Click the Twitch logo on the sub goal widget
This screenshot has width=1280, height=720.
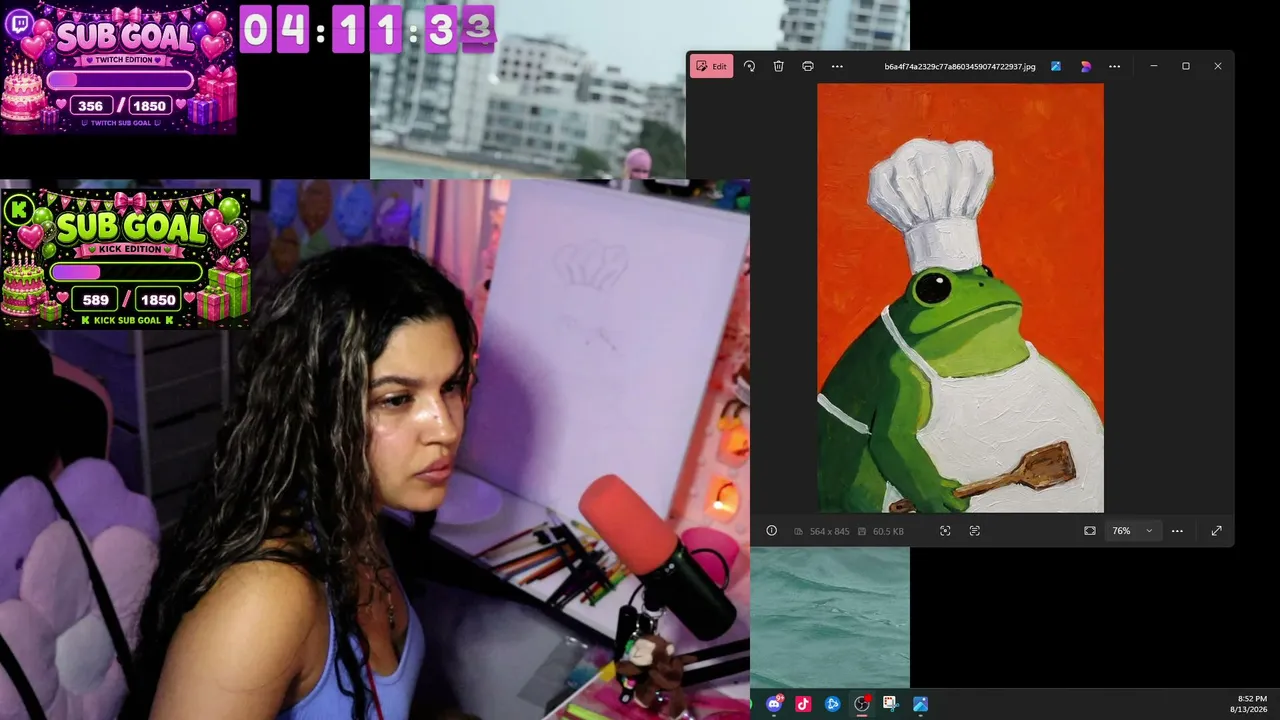19,24
